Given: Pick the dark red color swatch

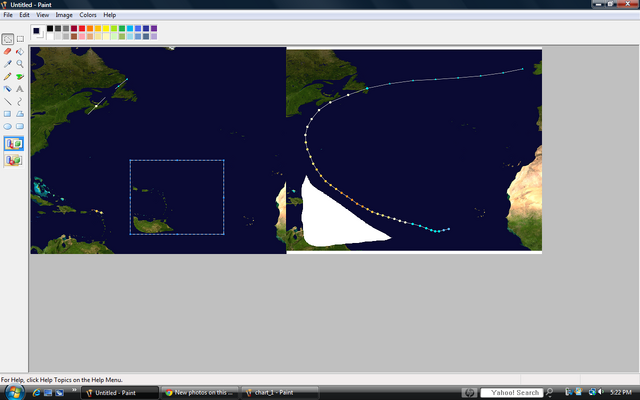Looking at the screenshot, I should click(x=74, y=28).
